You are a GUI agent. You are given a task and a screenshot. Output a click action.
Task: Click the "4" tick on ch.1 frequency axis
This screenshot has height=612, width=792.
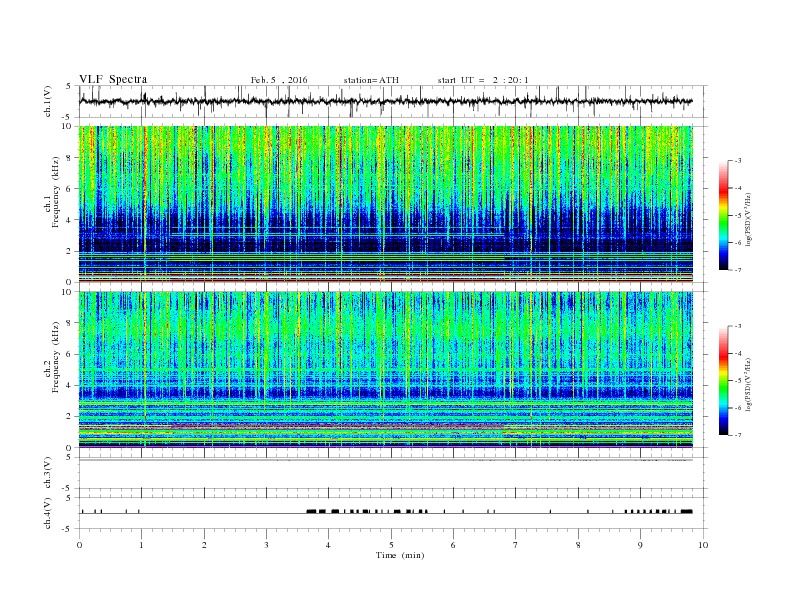[70, 220]
